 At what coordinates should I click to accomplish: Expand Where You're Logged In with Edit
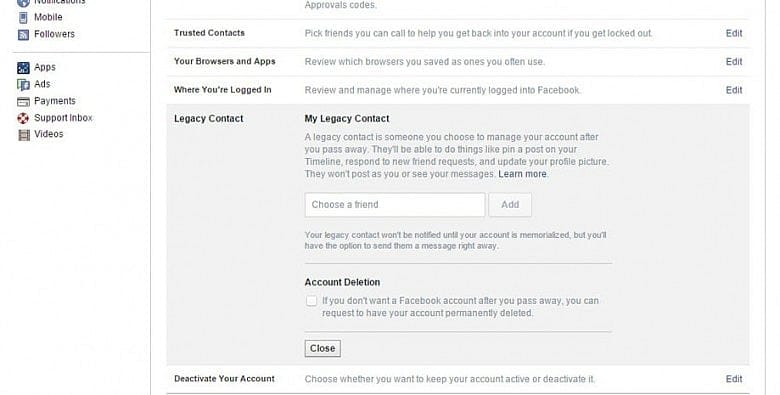[x=734, y=90]
